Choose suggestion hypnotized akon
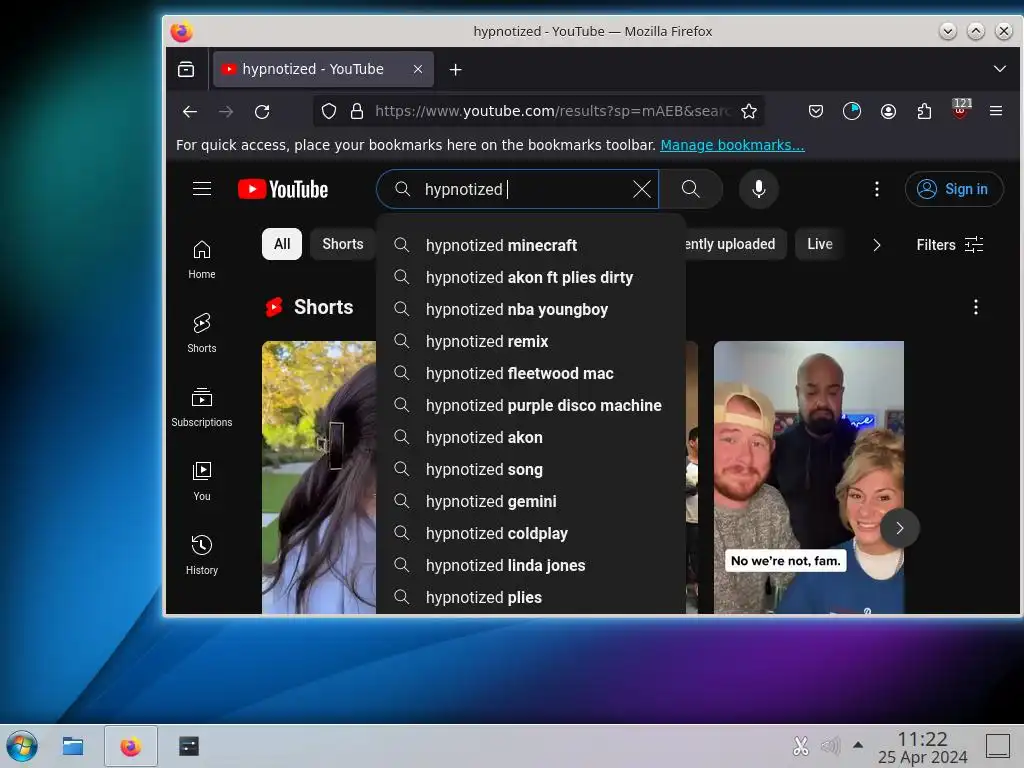Viewport: 1024px width, 768px height. pyautogui.click(x=531, y=438)
